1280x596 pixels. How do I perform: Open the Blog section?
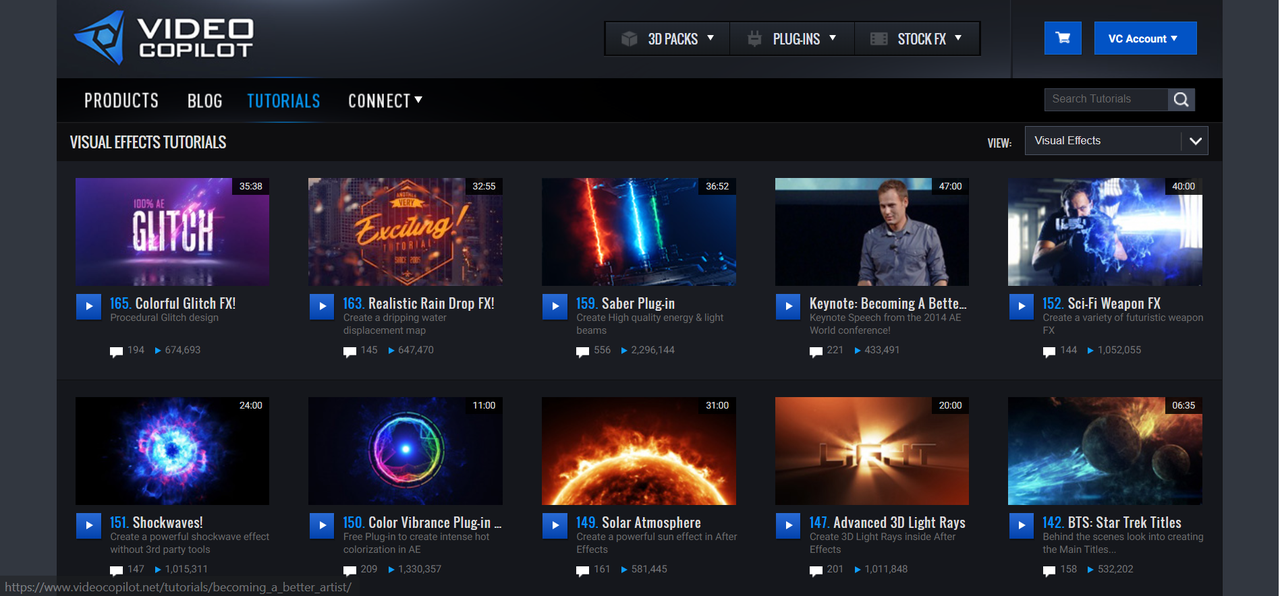[x=204, y=100]
